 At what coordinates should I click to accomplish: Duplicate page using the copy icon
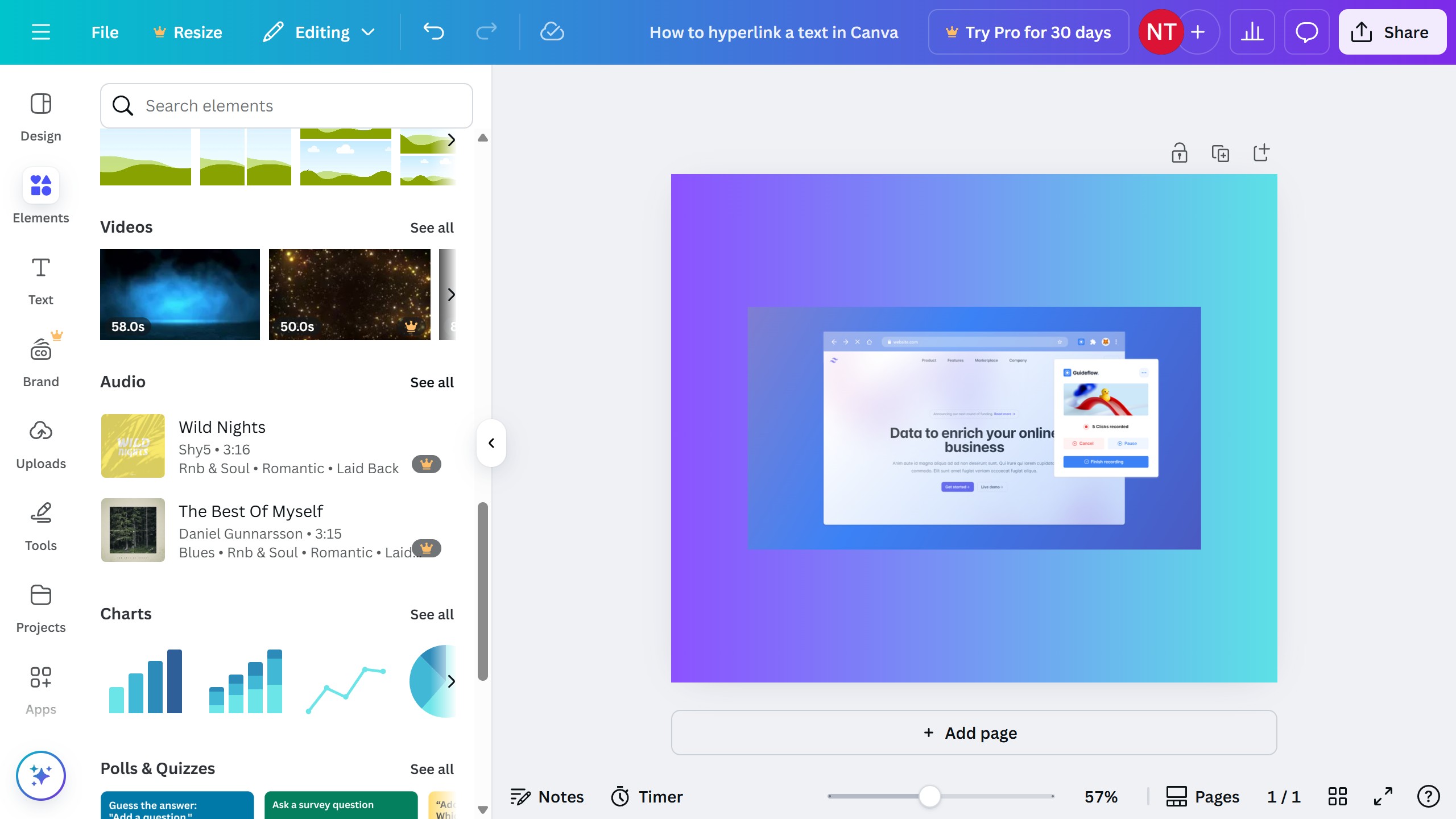tap(1220, 153)
